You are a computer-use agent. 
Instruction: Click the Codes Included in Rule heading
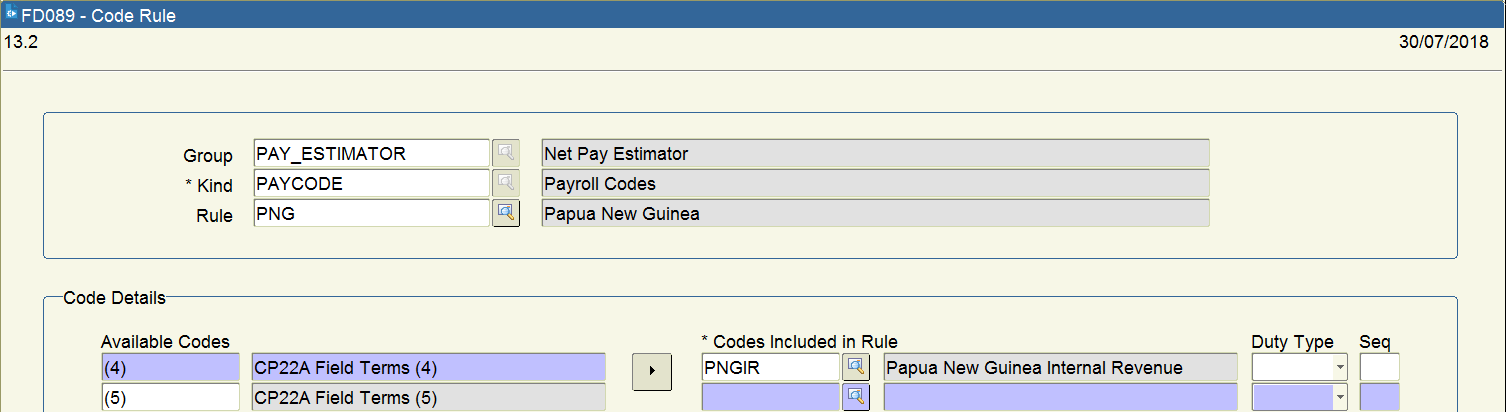pyautogui.click(x=799, y=342)
